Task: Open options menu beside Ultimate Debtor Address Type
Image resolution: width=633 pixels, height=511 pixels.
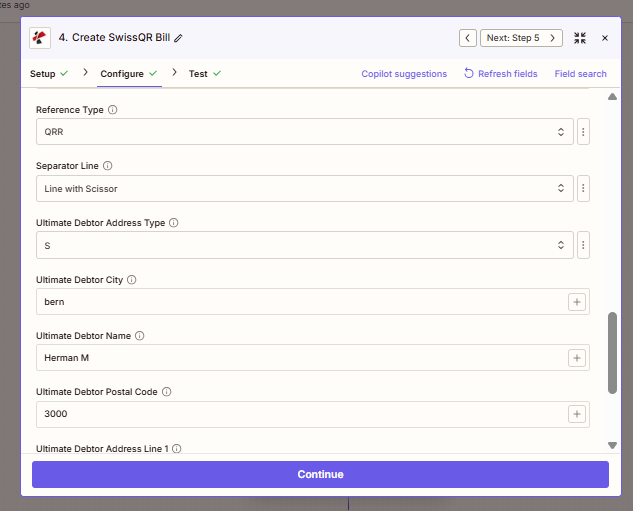Action: (x=583, y=245)
